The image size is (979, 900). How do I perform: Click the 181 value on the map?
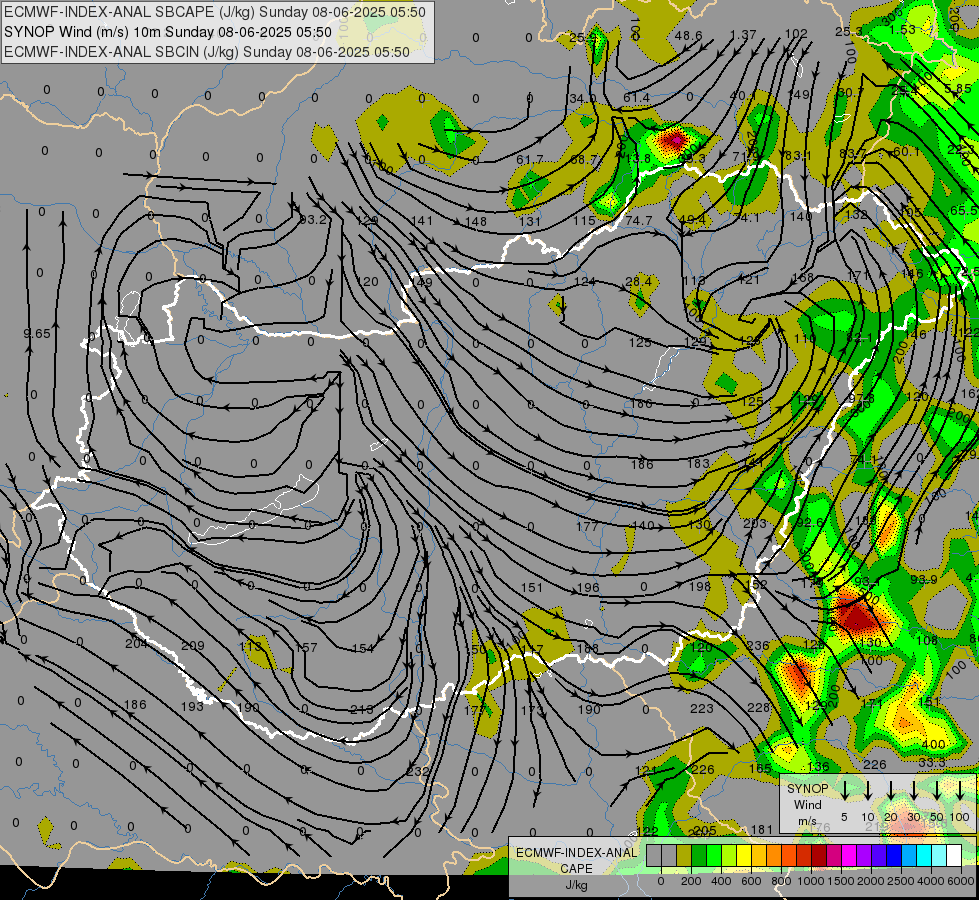(x=762, y=829)
